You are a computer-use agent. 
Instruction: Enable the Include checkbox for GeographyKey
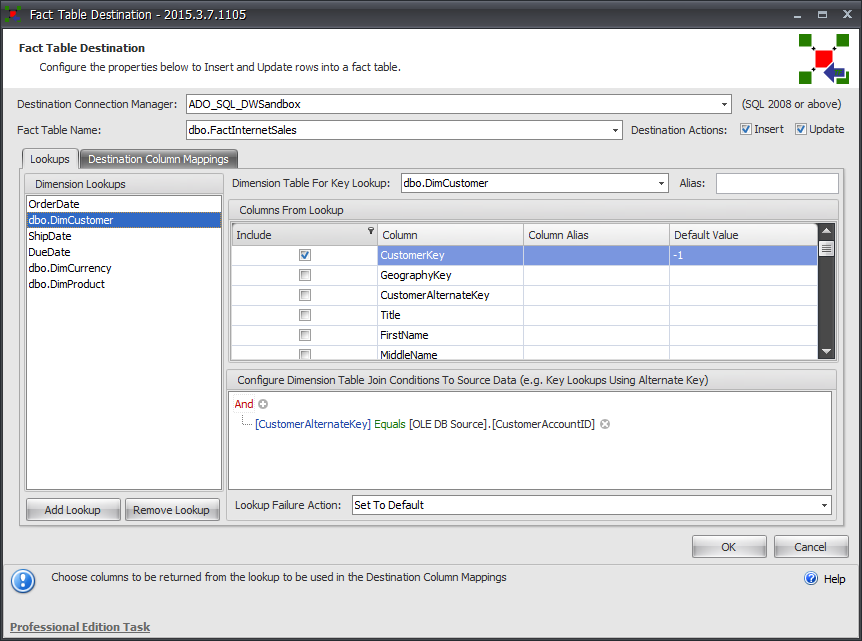[304, 275]
